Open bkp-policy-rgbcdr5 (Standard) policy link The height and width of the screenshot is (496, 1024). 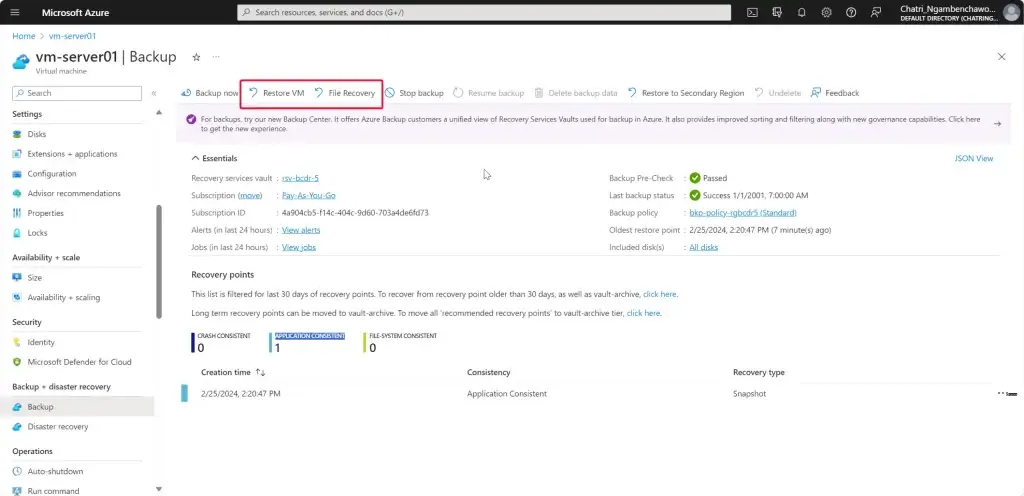pyautogui.click(x=743, y=213)
